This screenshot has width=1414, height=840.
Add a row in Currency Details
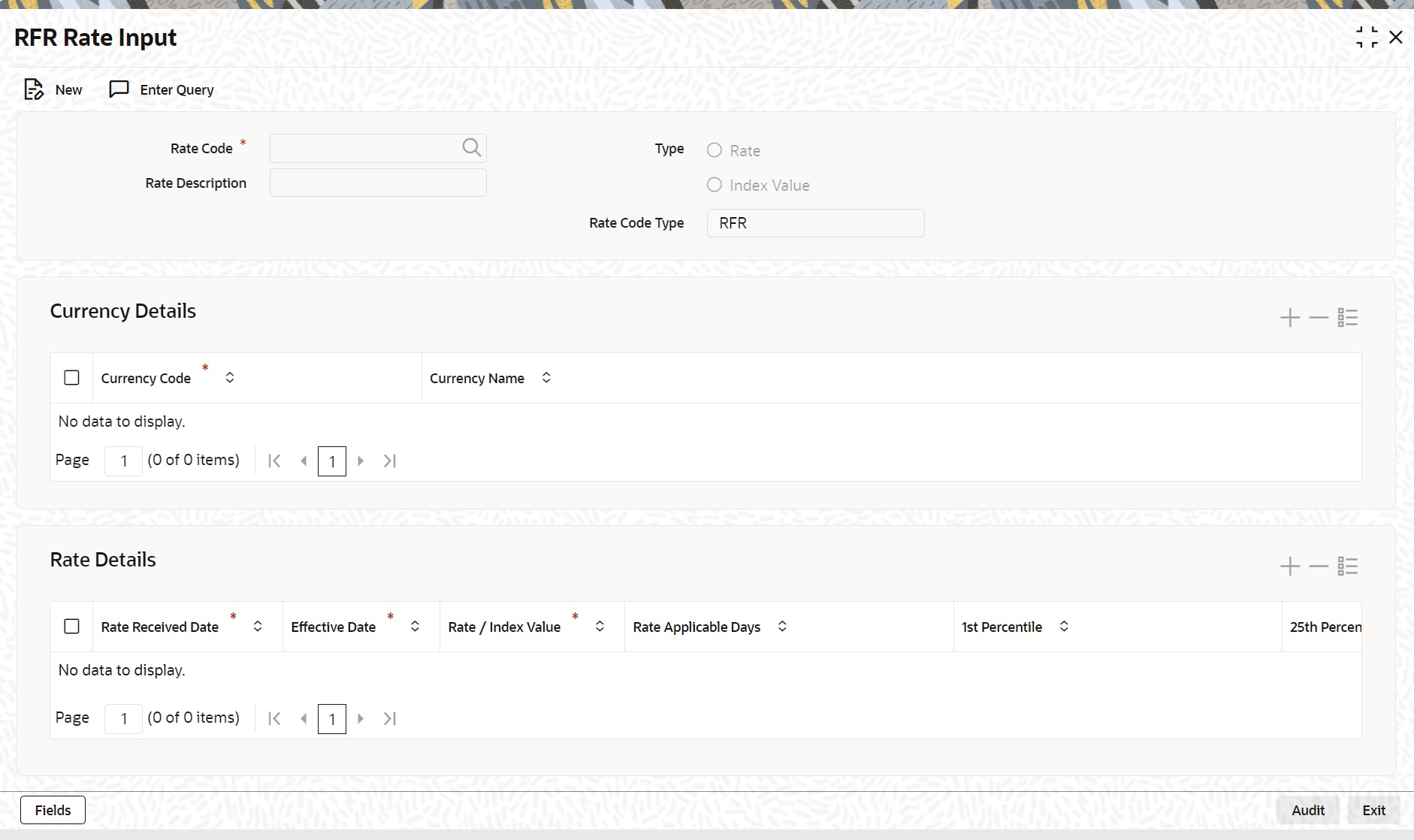coord(1290,318)
